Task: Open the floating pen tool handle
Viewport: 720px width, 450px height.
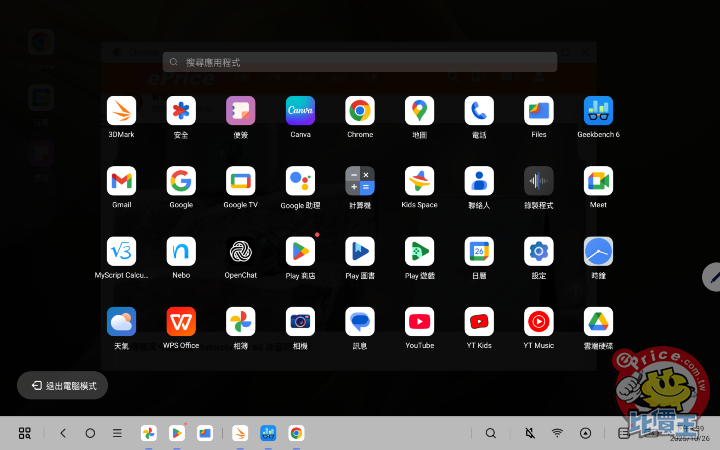Action: tap(712, 277)
